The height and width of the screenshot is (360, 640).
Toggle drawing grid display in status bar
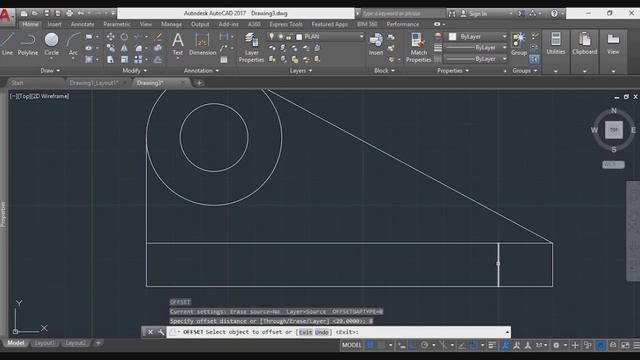tap(370, 345)
